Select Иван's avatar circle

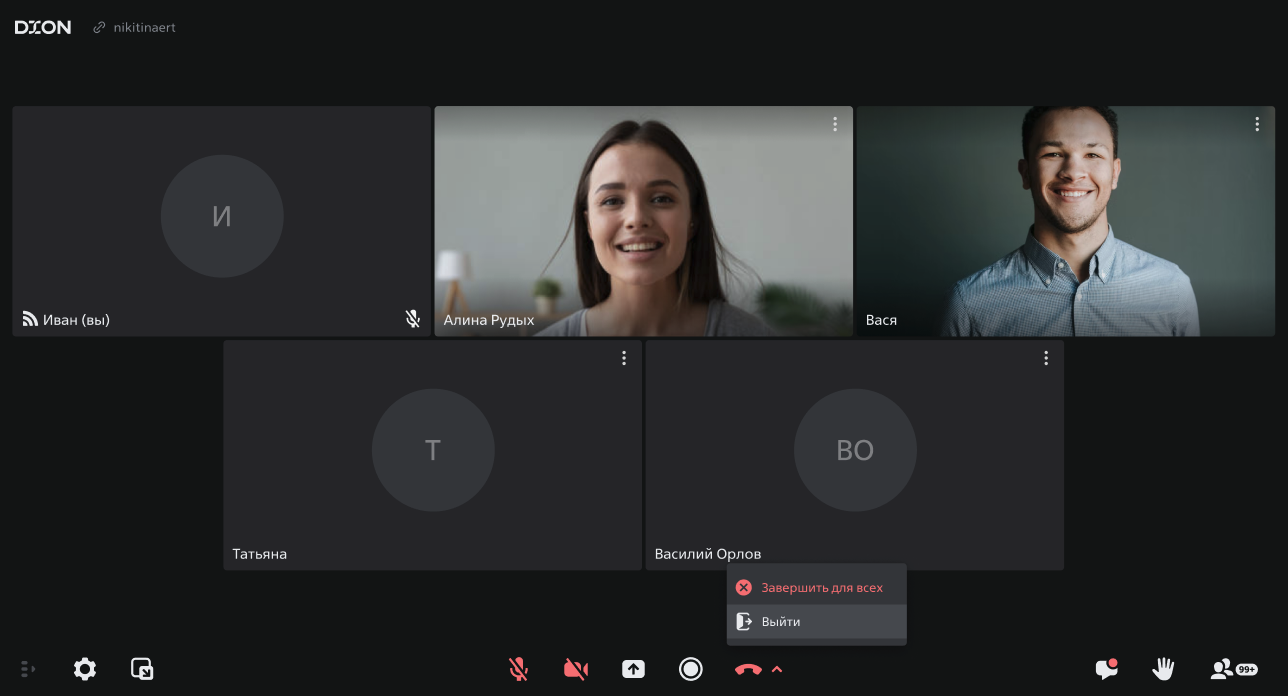222,216
